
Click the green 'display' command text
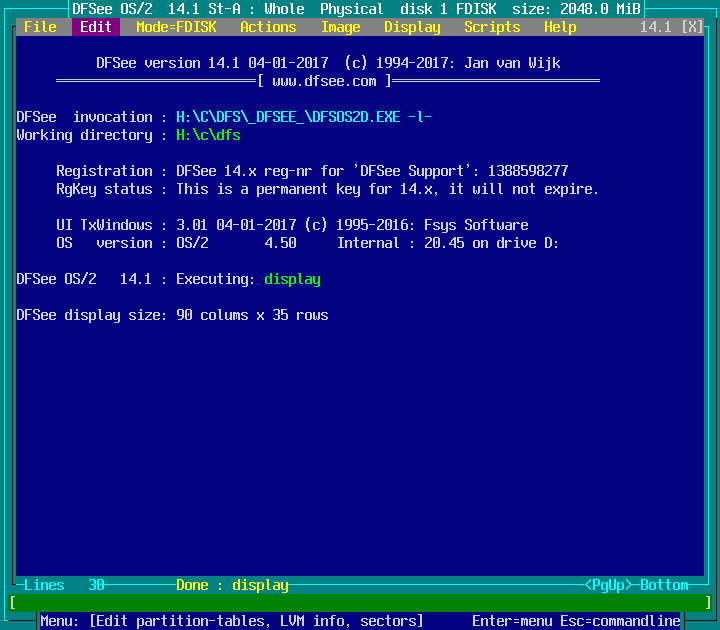pyautogui.click(x=292, y=279)
